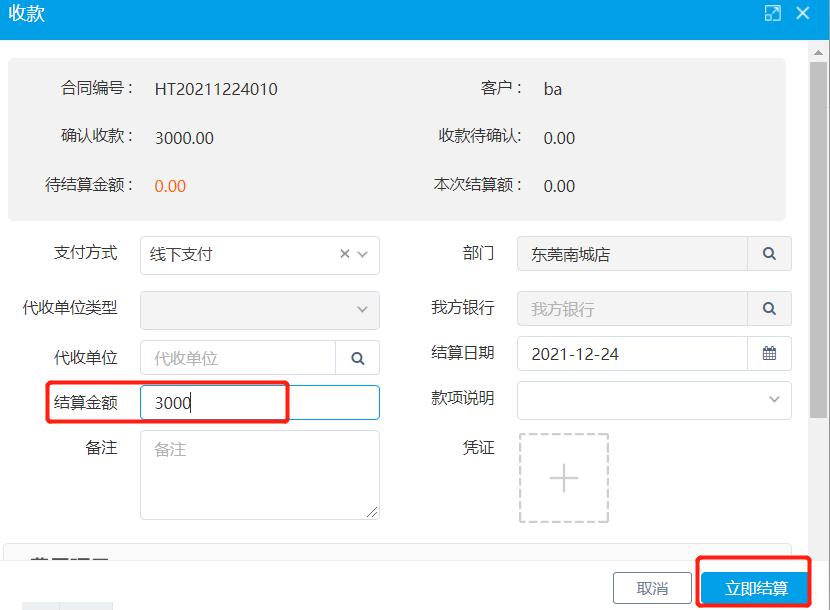This screenshot has height=610, width=830.
Task: Click the 代收单位 input field
Action: point(238,358)
